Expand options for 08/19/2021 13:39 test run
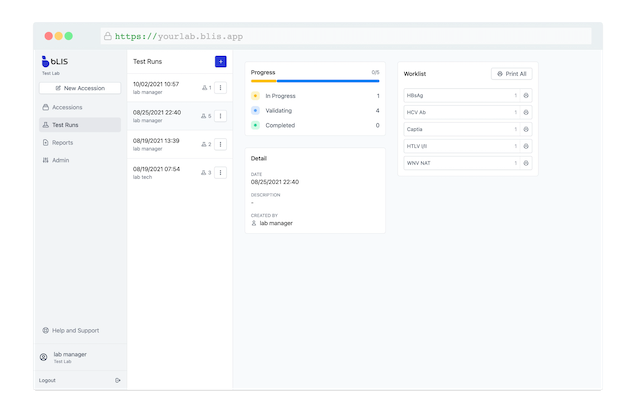This screenshot has height=412, width=636. pos(220,144)
